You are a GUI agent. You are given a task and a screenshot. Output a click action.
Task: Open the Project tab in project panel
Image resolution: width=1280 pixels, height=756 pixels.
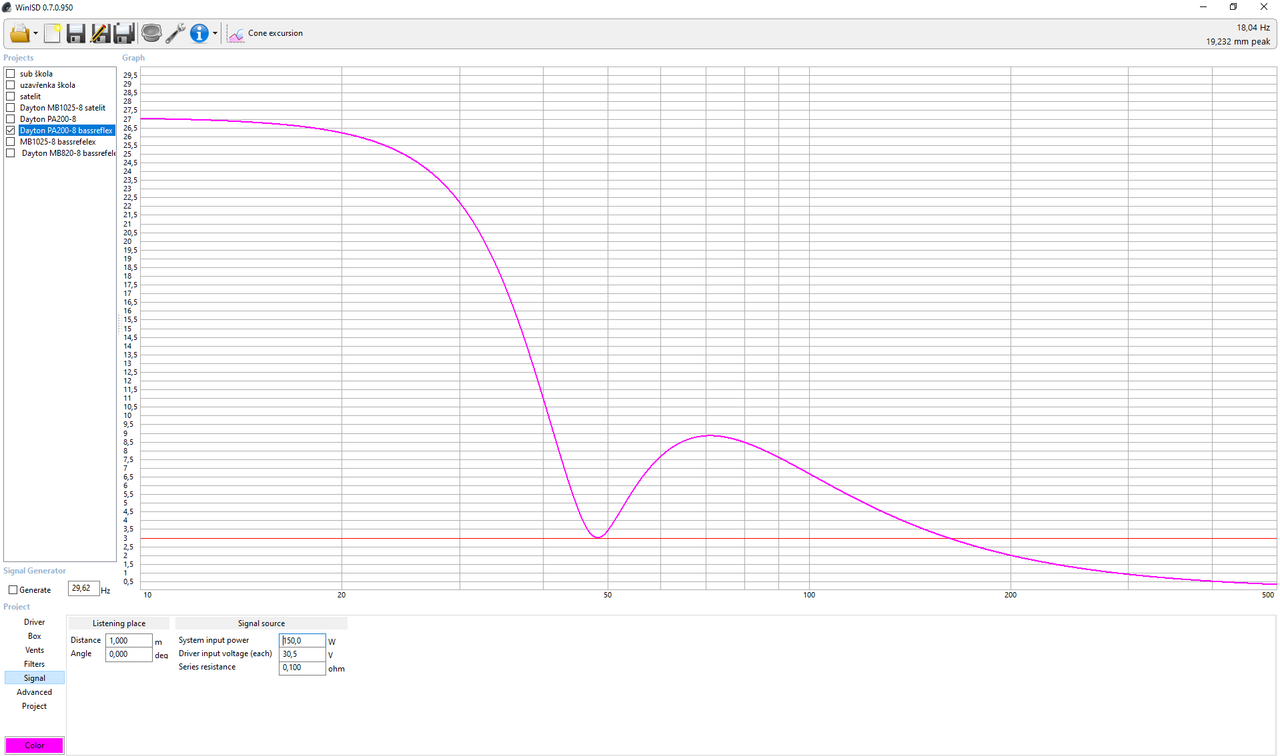pos(34,706)
